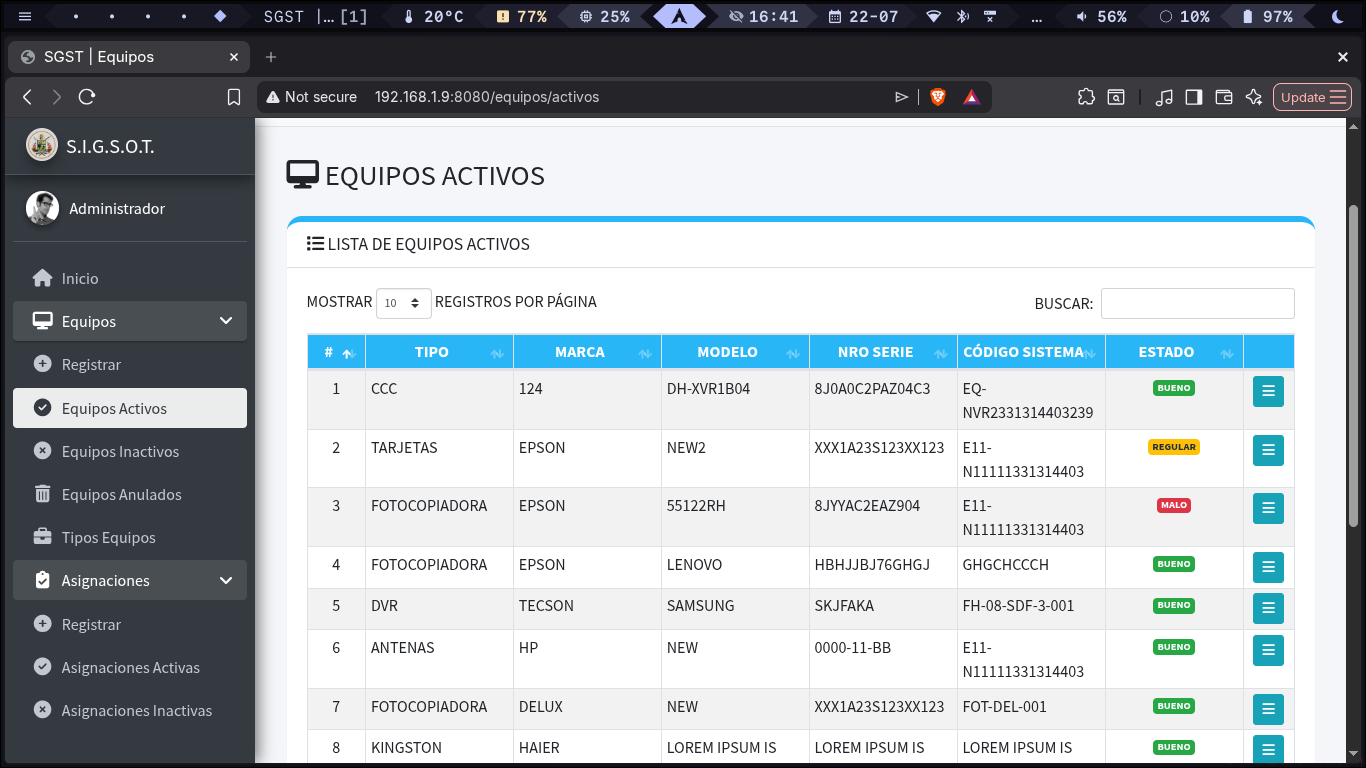Toggle the browser sidebar panel icon

click(x=1193, y=97)
